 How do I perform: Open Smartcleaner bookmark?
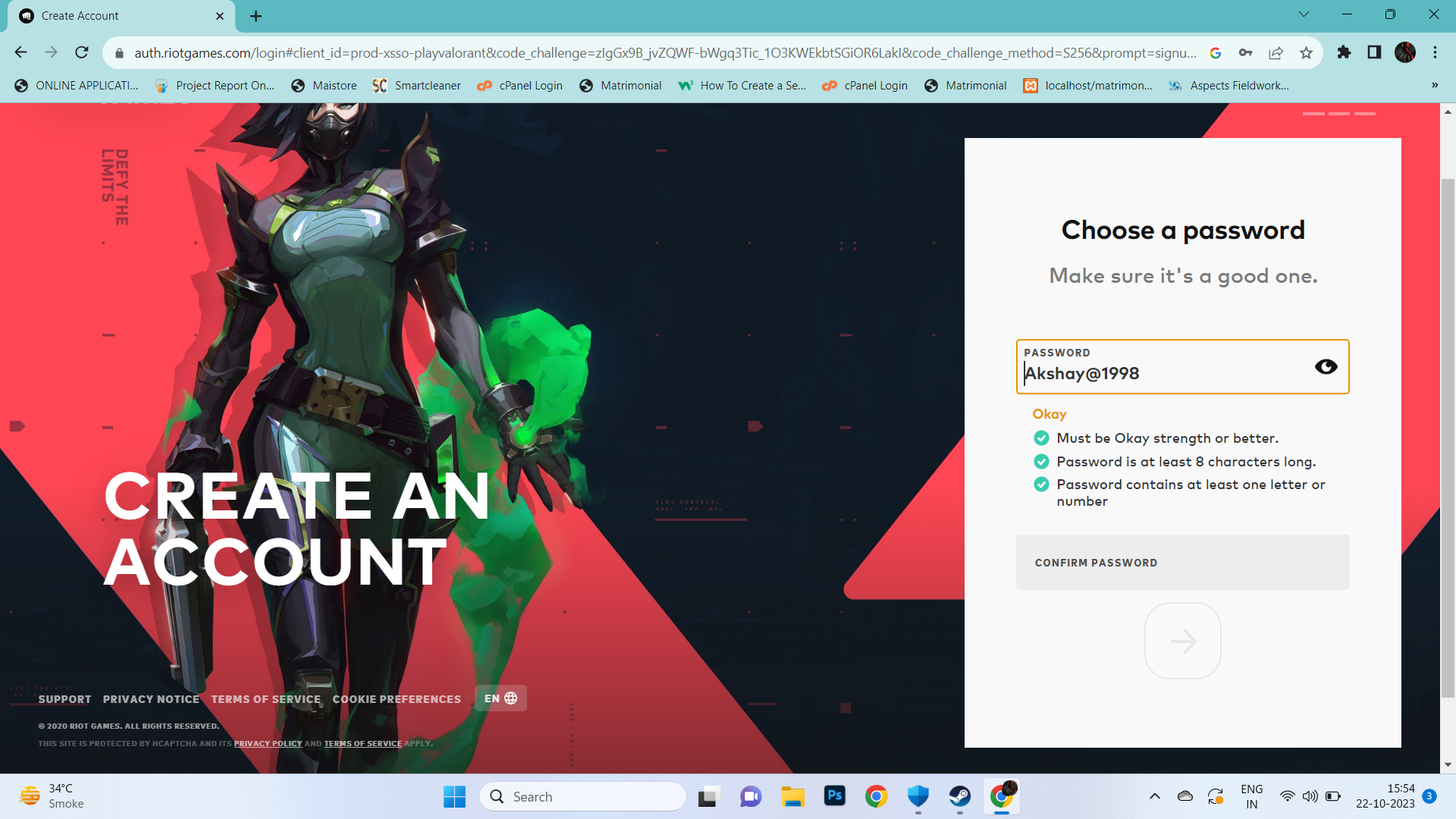click(x=416, y=86)
